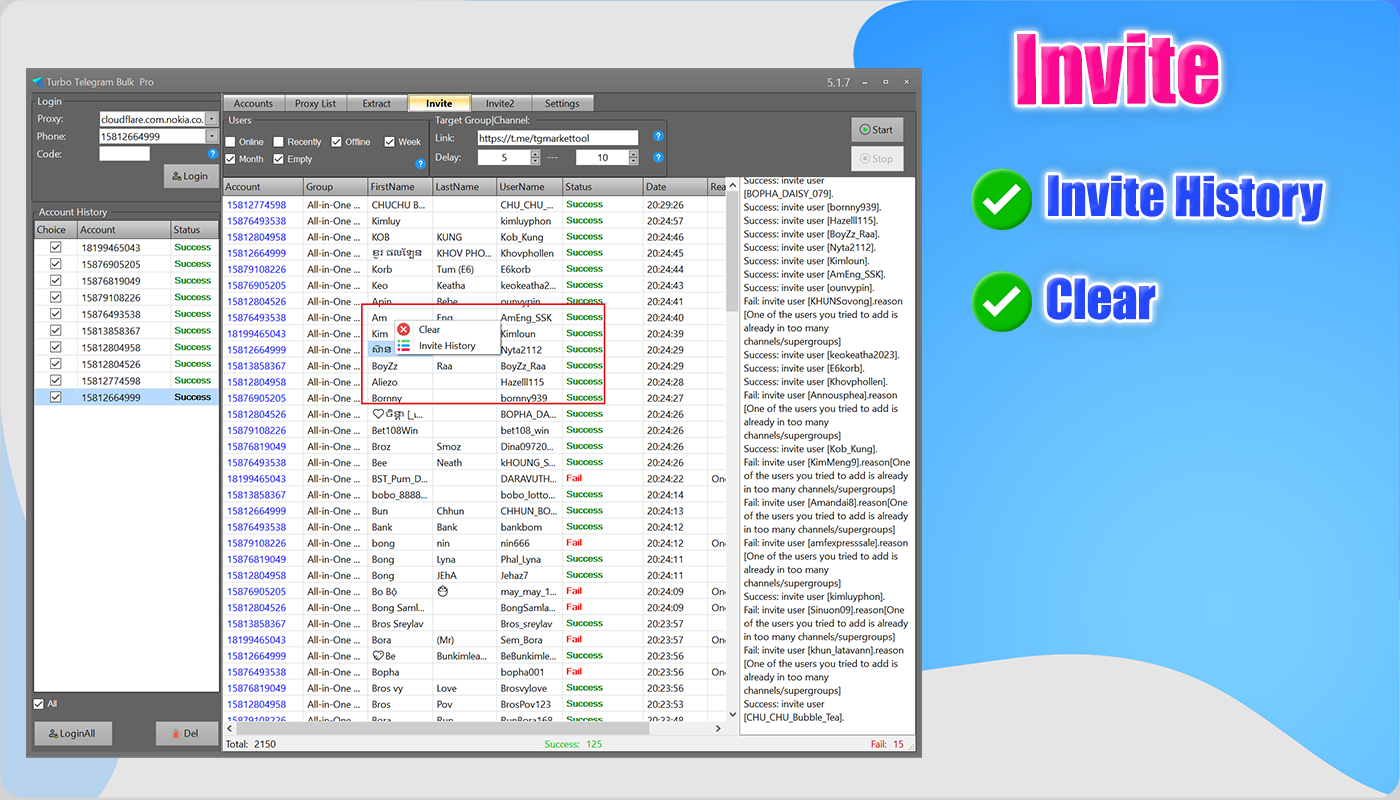The width and height of the screenshot is (1400, 800).
Task: Click the right arrow of the horizontal scrollbar
Action: coord(718,728)
